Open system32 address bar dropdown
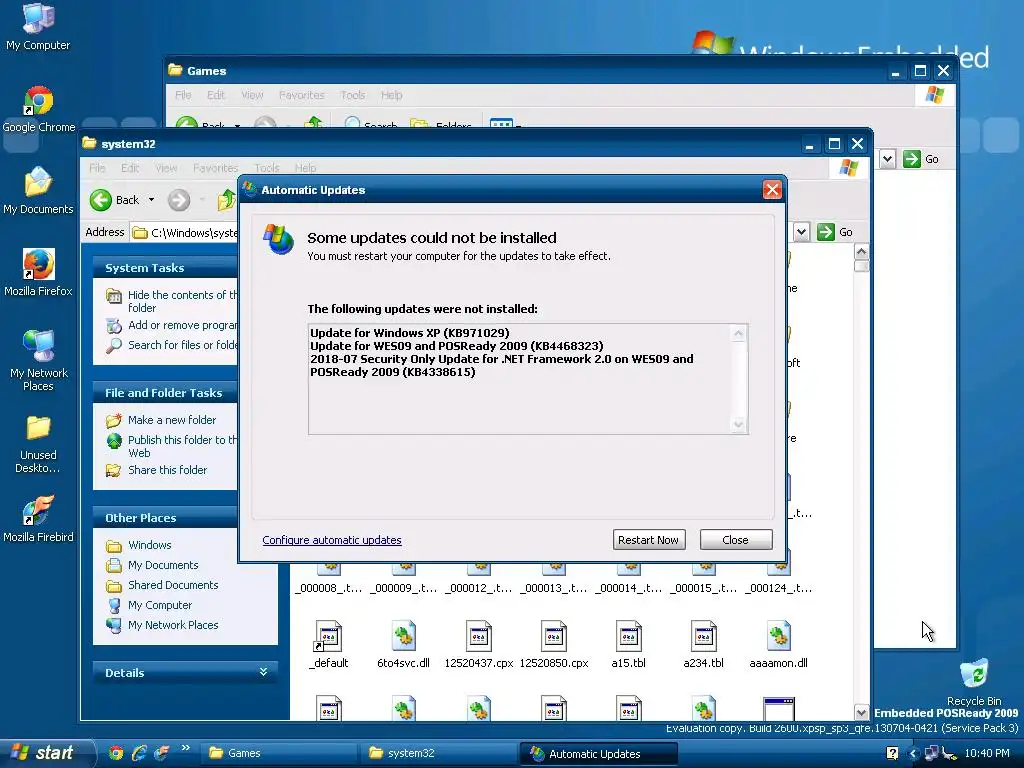 801,232
